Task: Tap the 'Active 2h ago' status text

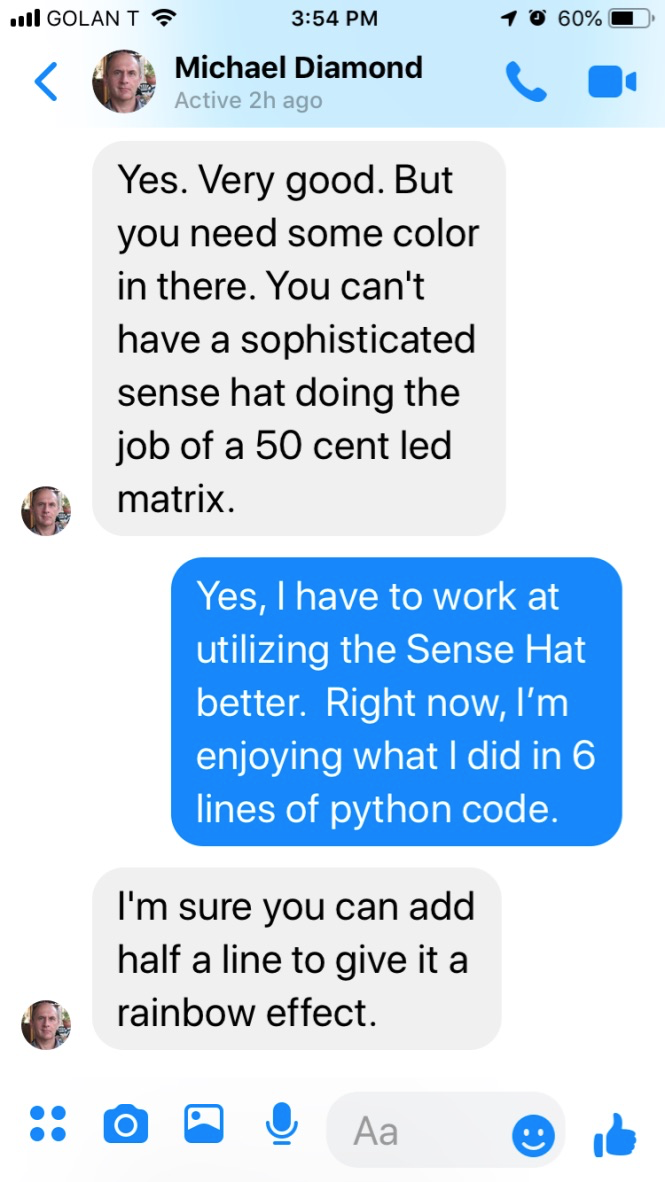Action: click(x=248, y=101)
